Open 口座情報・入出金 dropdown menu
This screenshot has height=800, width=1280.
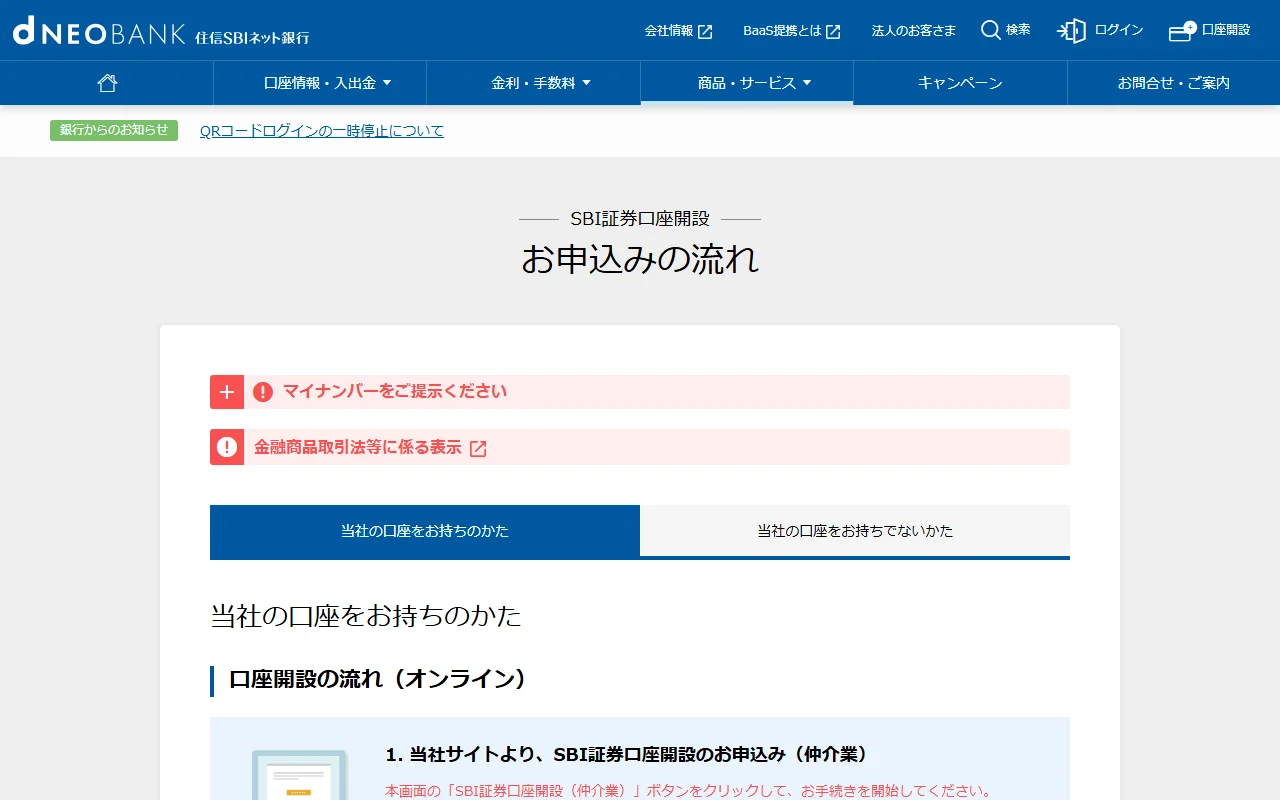pyautogui.click(x=320, y=83)
